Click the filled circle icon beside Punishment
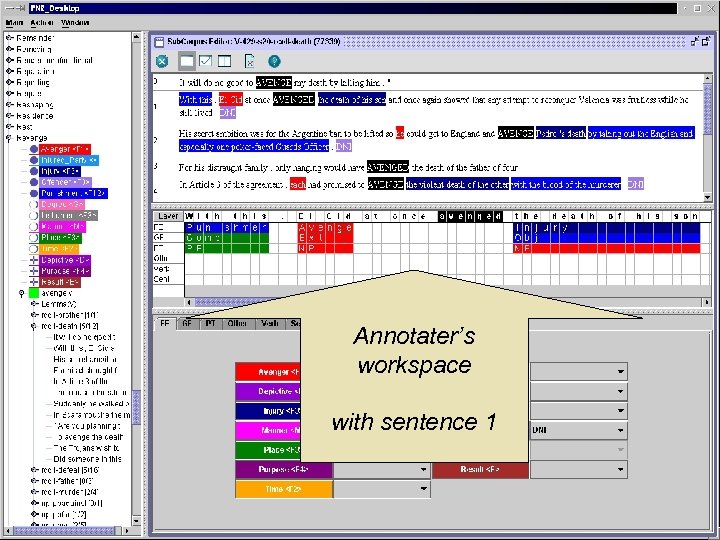 coord(34,193)
